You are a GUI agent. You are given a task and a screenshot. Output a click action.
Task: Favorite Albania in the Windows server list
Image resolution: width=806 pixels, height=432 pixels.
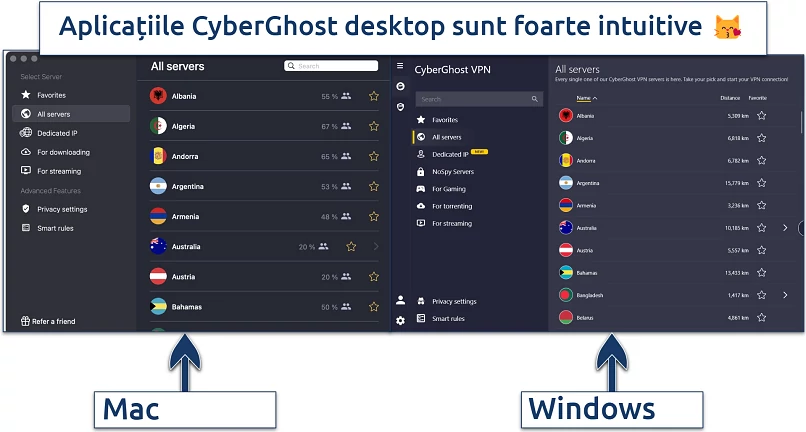[762, 116]
